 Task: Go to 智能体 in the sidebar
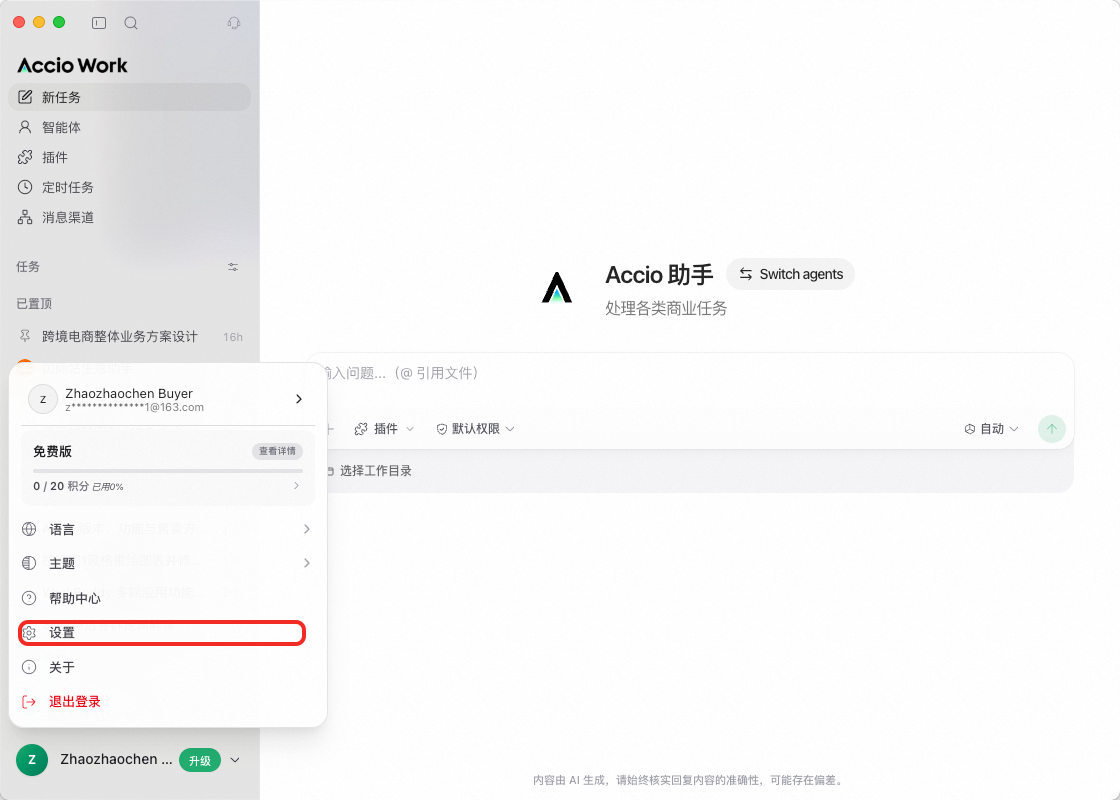[129, 127]
